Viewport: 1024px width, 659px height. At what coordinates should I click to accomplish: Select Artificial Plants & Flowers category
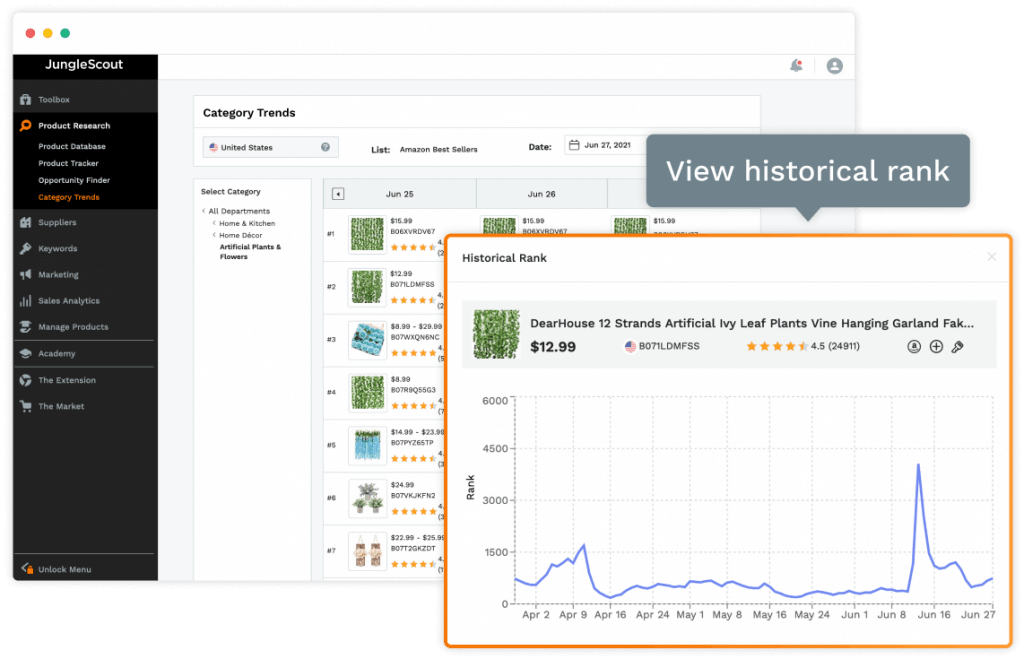point(249,251)
